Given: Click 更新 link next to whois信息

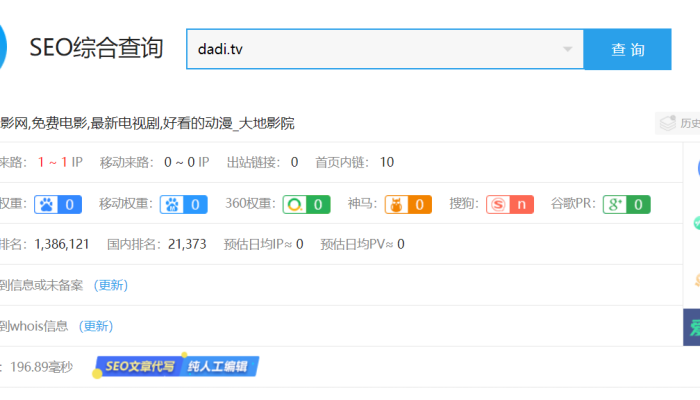Looking at the screenshot, I should tap(96, 326).
